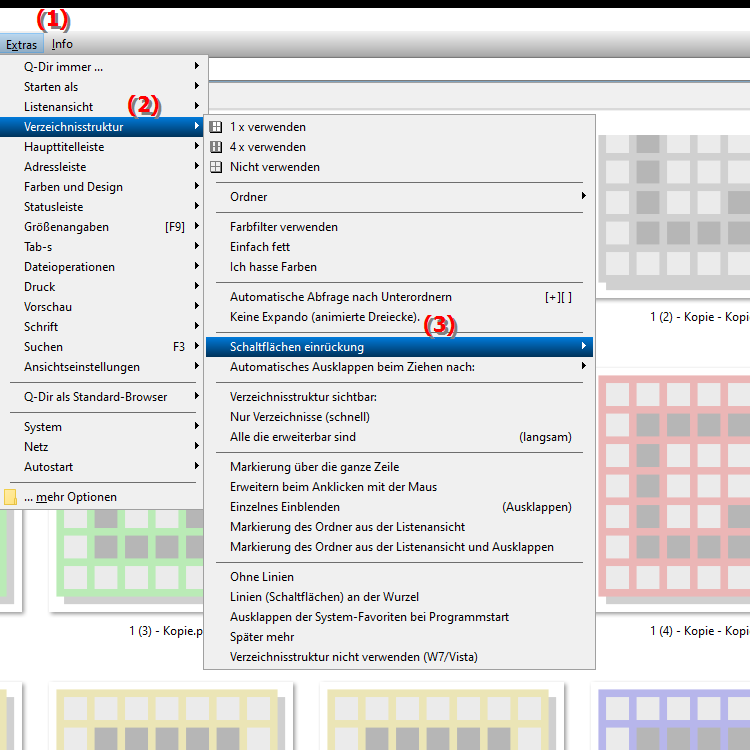Choose '1 x verwenden' option

click(399, 127)
